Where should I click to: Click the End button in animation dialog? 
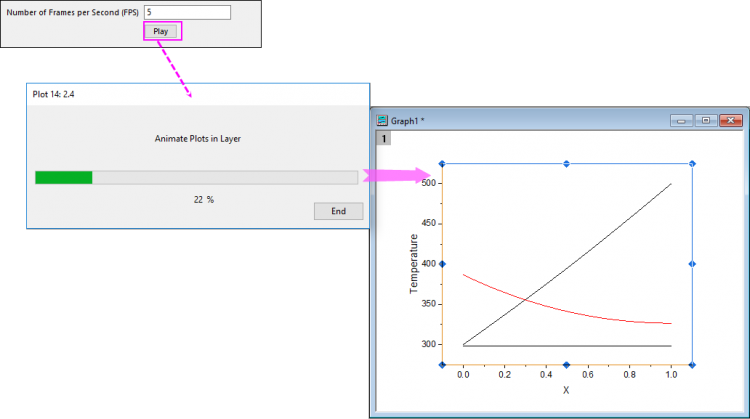coord(338,211)
